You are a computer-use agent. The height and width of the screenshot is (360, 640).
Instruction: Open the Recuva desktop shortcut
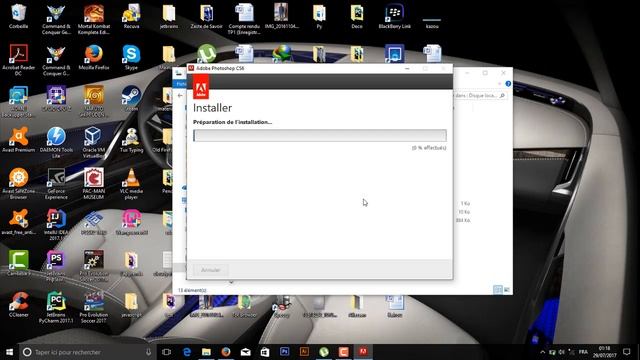131,16
